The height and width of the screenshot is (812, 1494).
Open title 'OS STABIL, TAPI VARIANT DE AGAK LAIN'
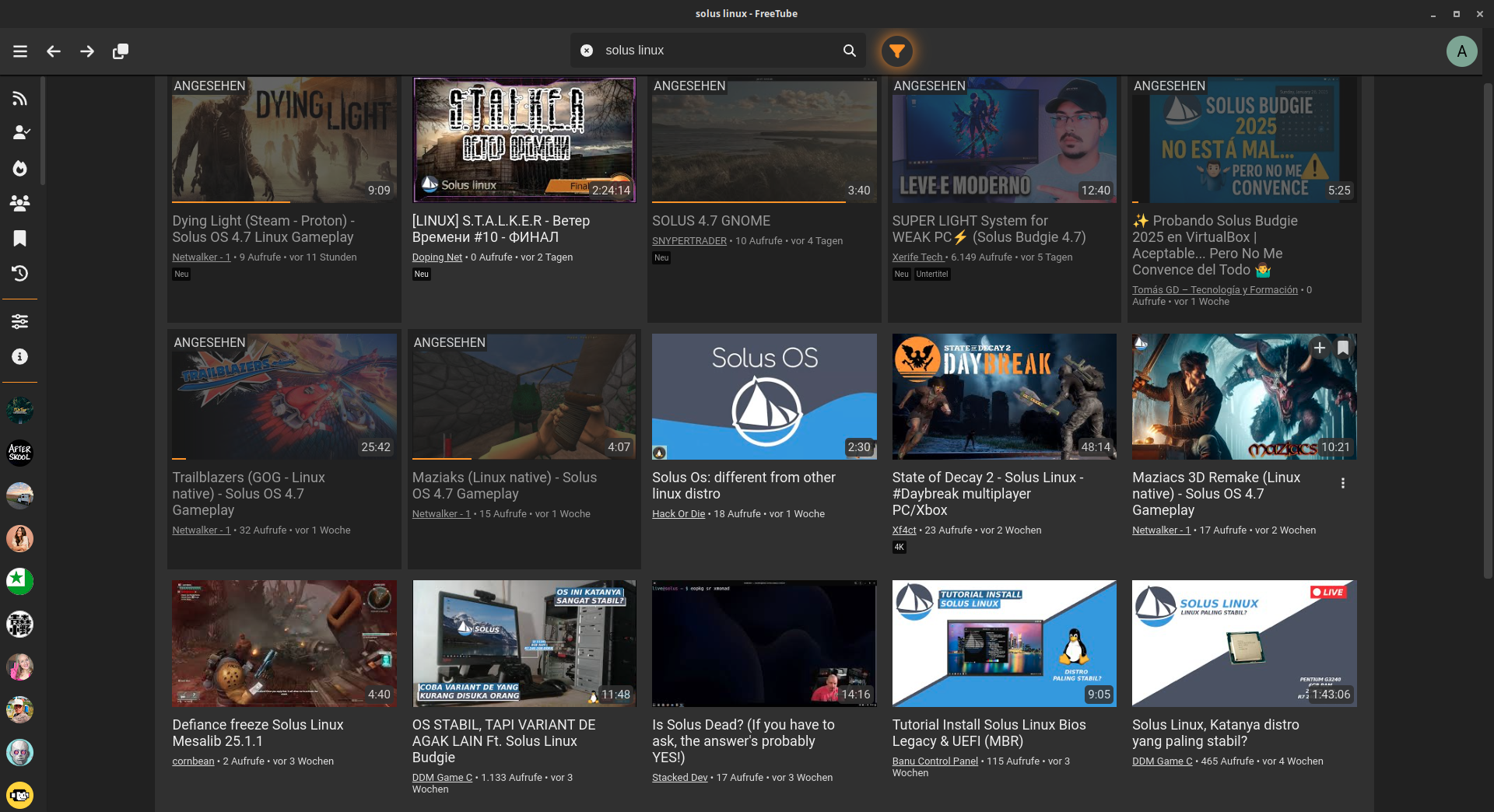[504, 741]
